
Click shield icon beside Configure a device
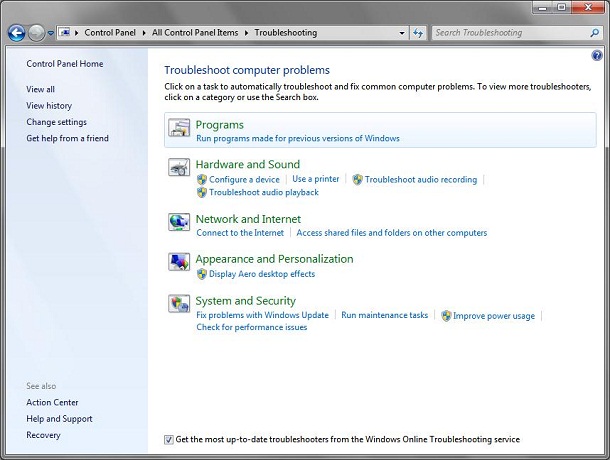point(202,179)
